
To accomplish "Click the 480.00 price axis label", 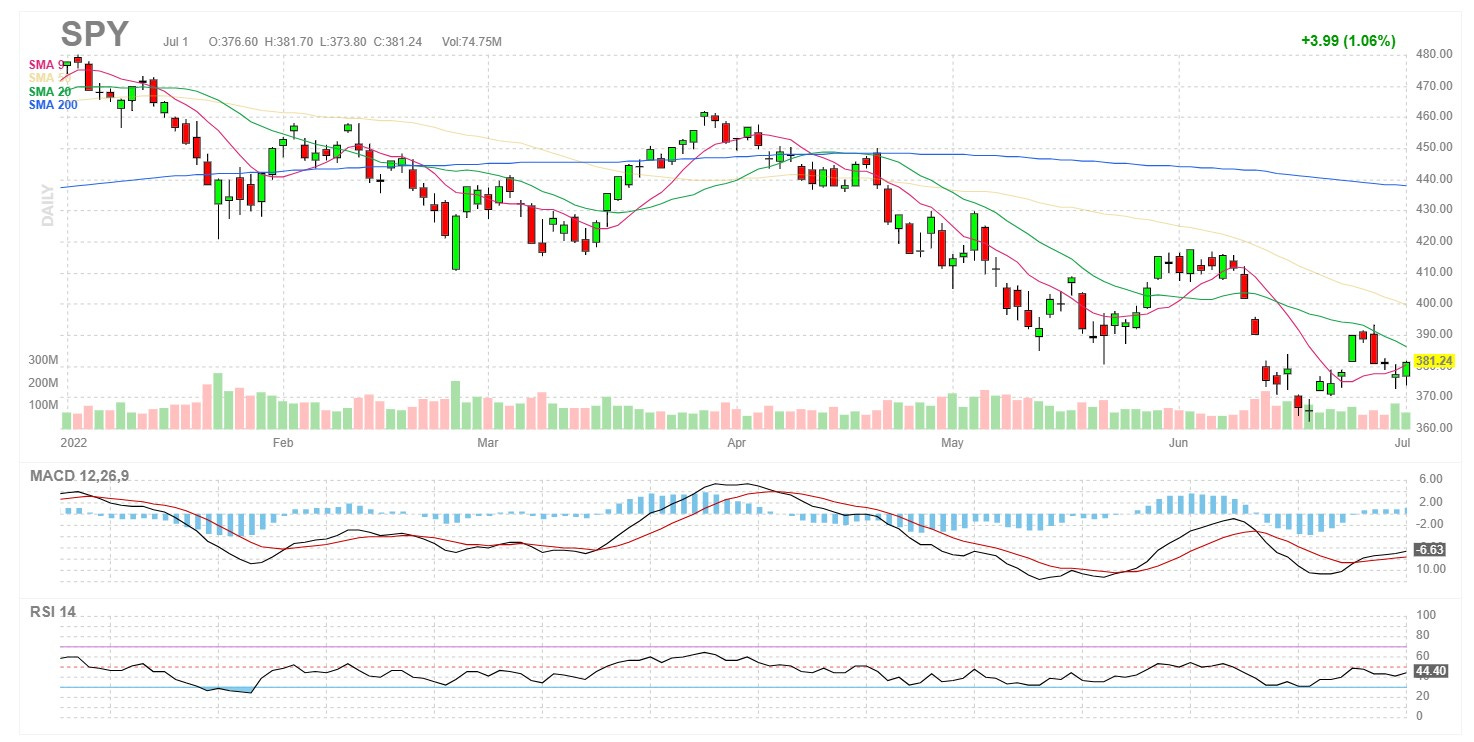I will [x=1435, y=55].
